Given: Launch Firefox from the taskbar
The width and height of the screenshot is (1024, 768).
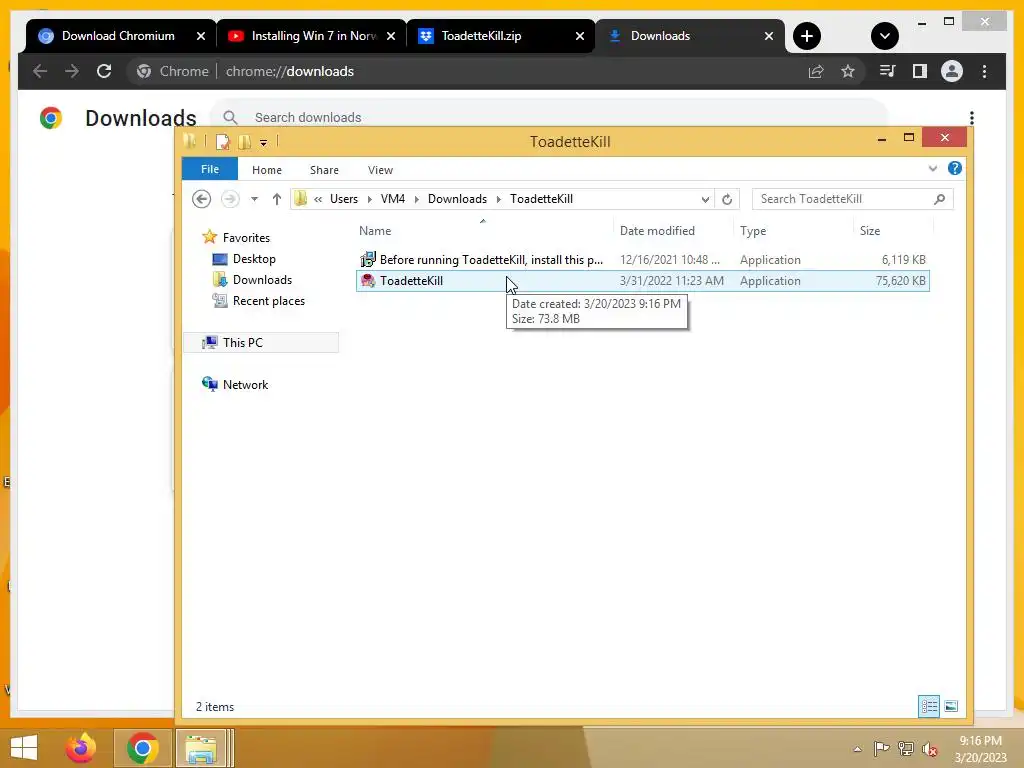Looking at the screenshot, I should pos(81,748).
